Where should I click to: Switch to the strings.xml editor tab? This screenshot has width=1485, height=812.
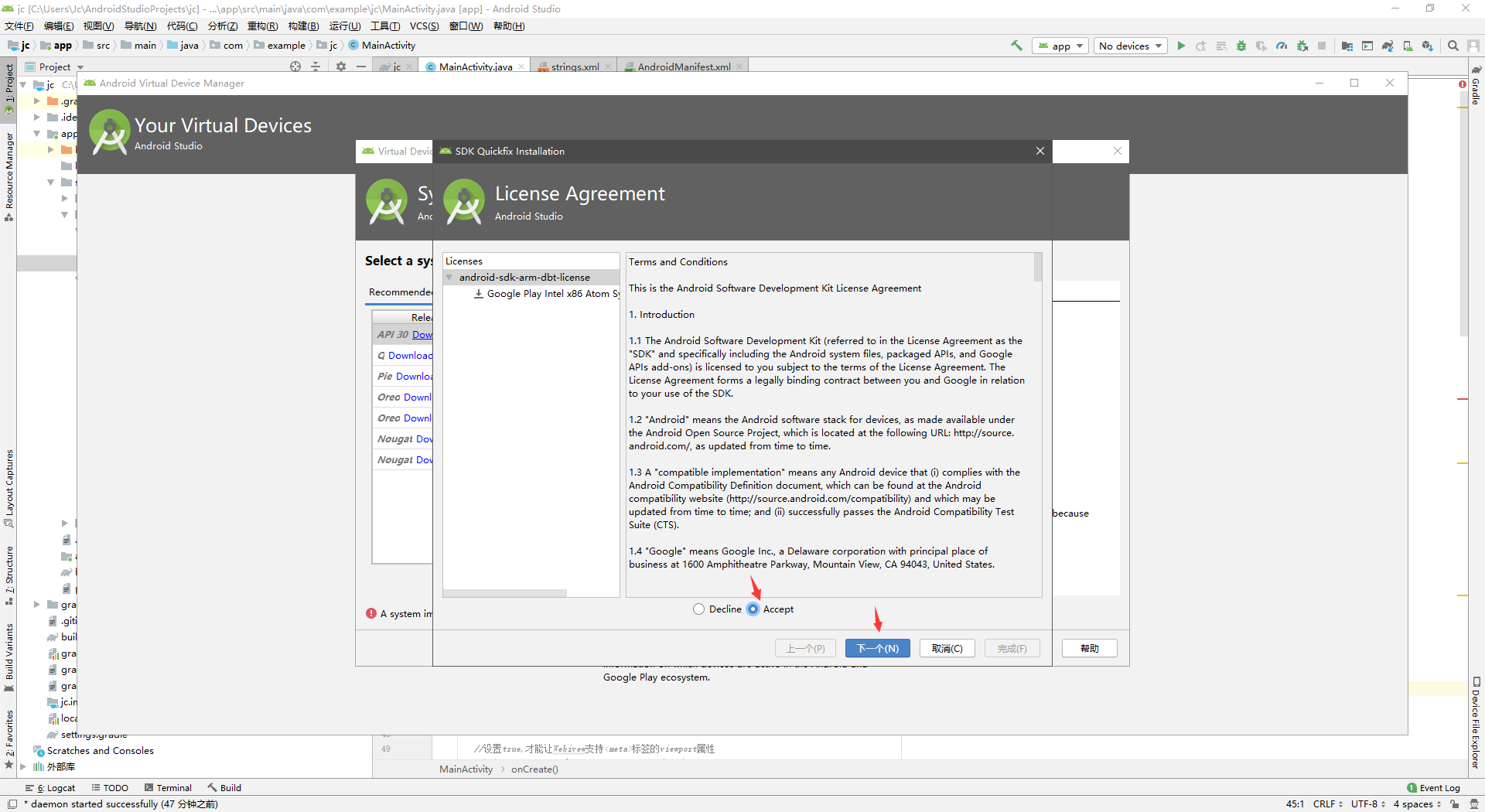point(574,67)
